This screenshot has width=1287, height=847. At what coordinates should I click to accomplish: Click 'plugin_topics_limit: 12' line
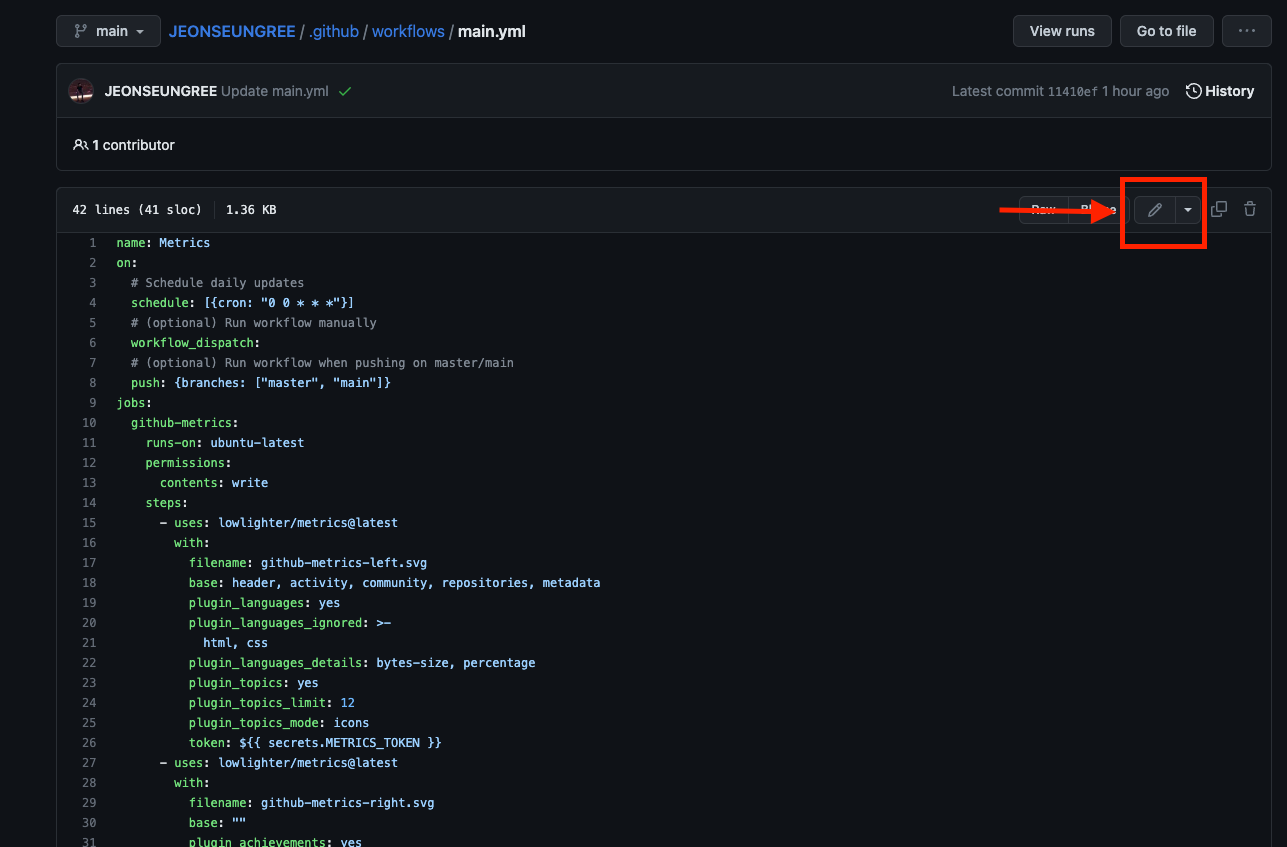tap(272, 703)
